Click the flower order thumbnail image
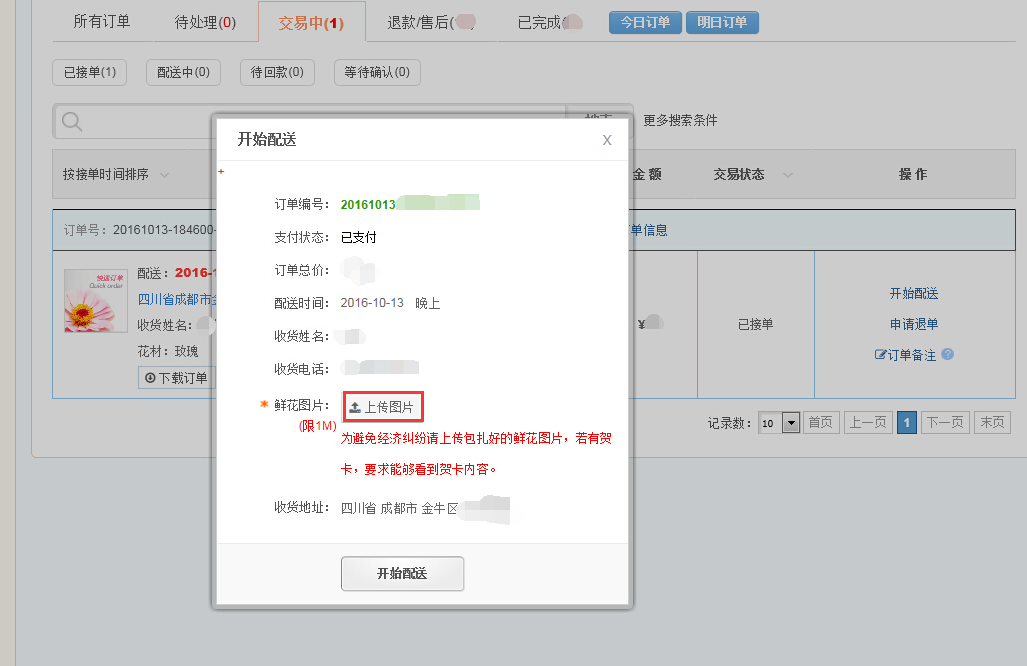Image resolution: width=1027 pixels, height=666 pixels. click(x=96, y=300)
